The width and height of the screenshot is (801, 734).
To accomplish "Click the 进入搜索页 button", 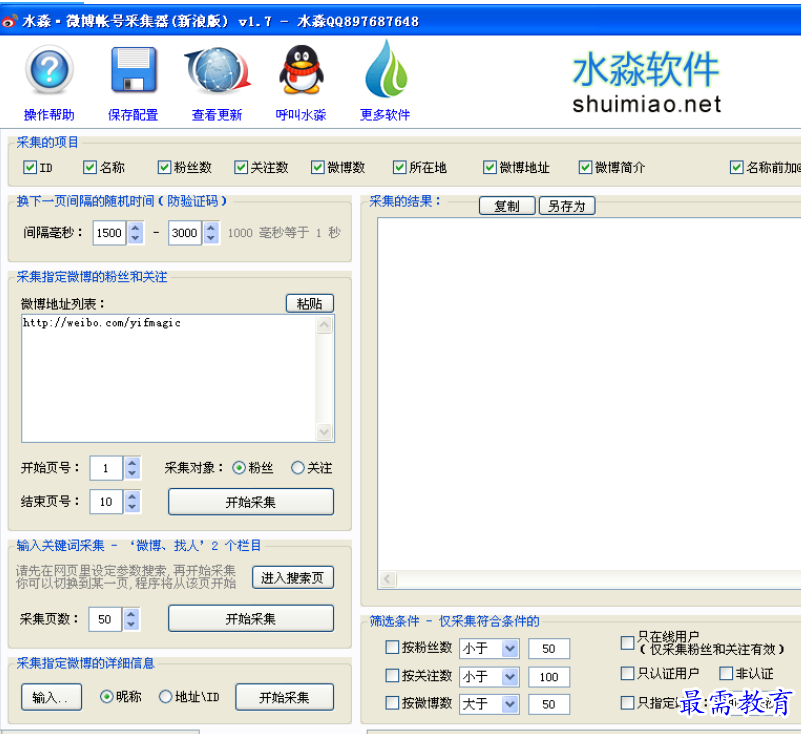I will coord(293,578).
